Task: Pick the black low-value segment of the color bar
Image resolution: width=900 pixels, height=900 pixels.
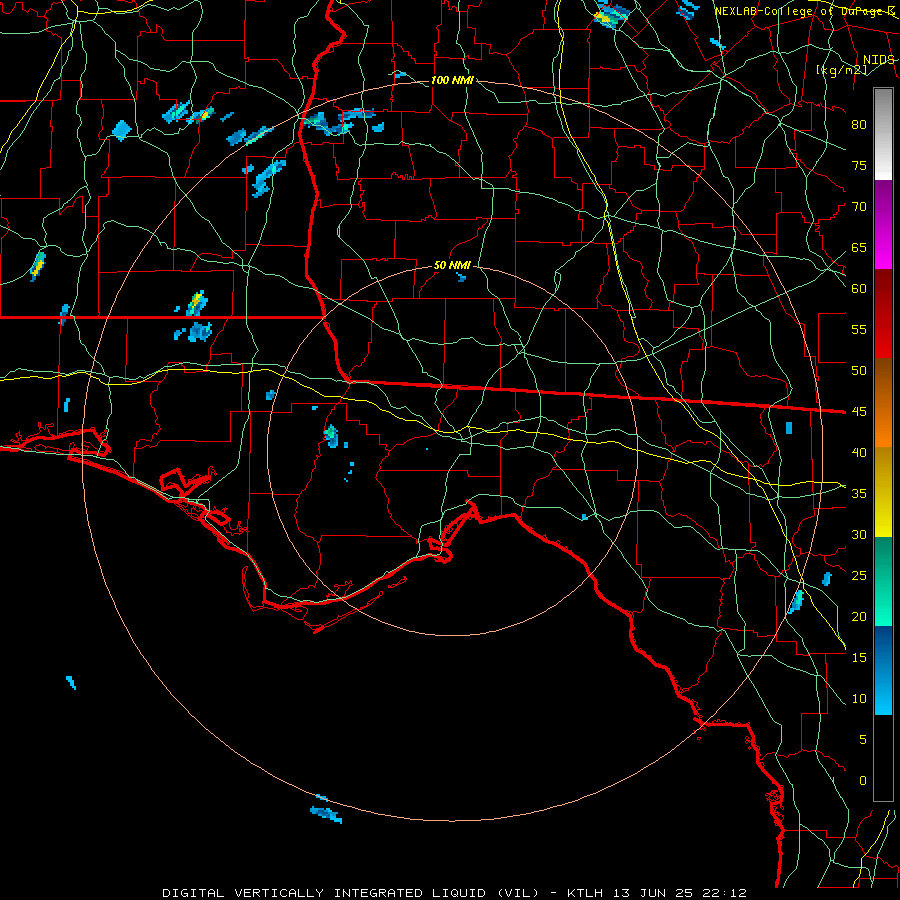Action: coord(883,758)
